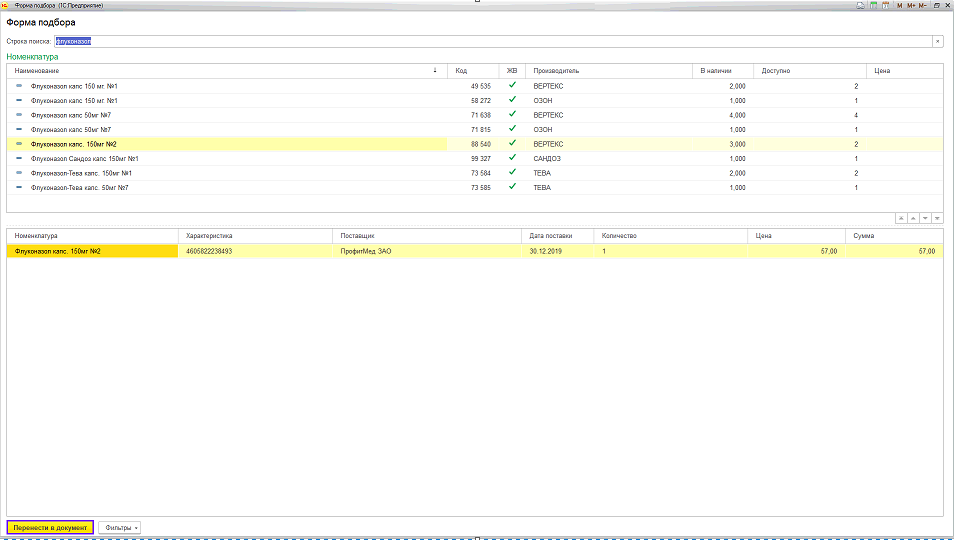Open the Фильтры dropdown
Image resolution: width=954 pixels, height=540 pixels.
click(x=119, y=527)
